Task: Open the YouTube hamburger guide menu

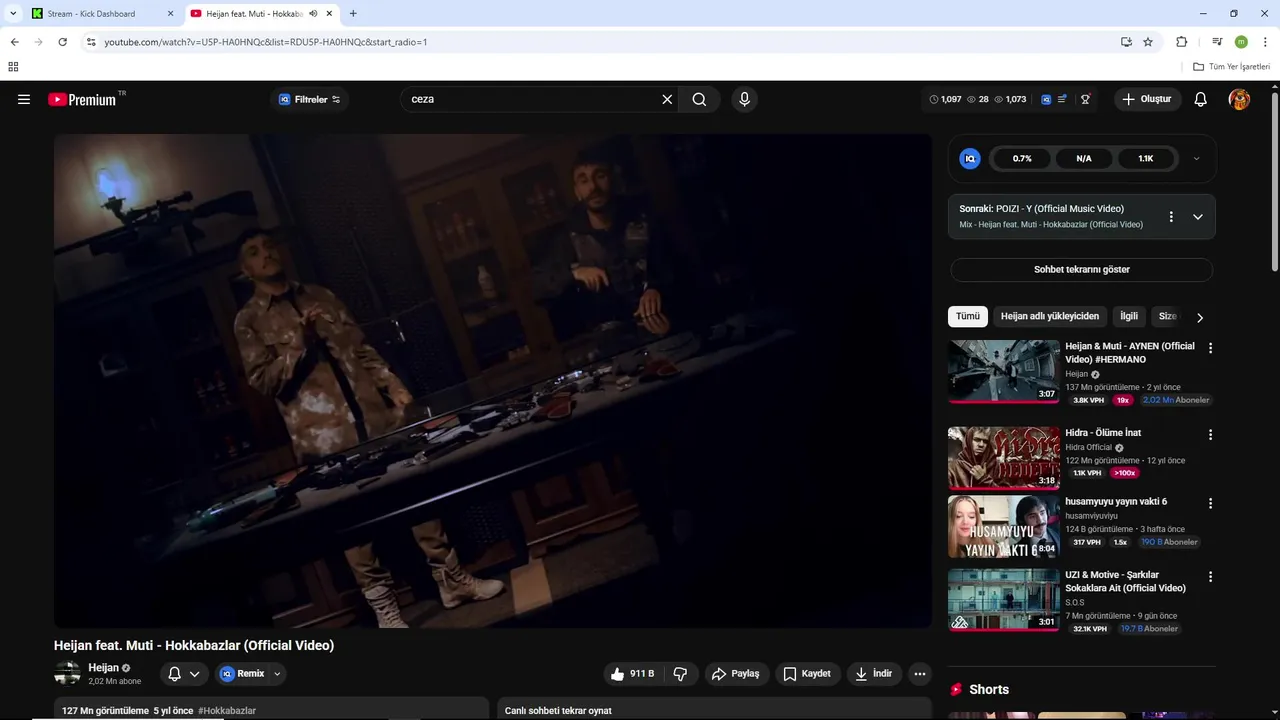Action: [24, 99]
